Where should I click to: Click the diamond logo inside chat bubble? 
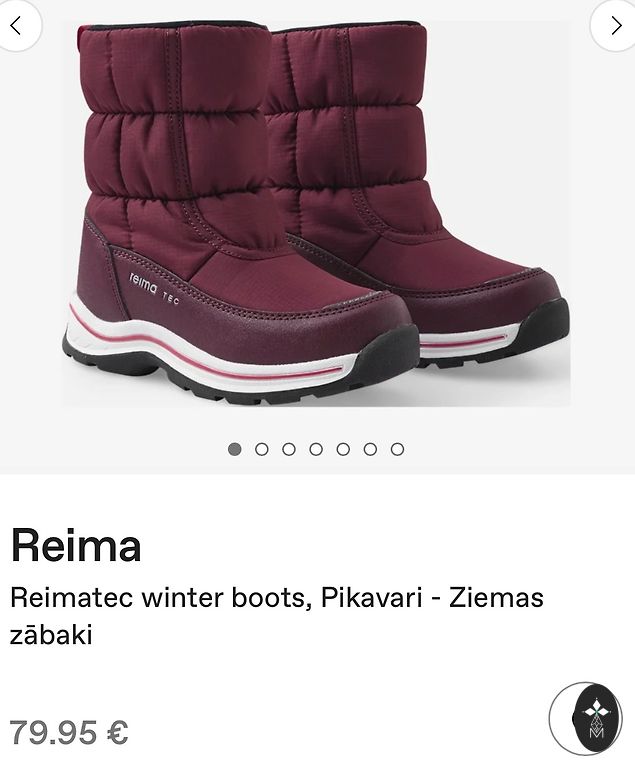coord(596,717)
